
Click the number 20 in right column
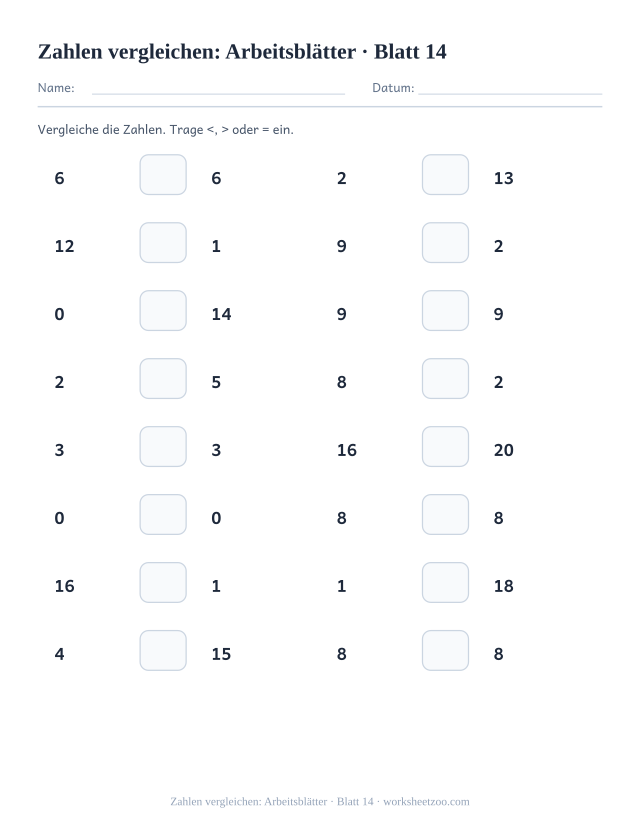tap(504, 450)
